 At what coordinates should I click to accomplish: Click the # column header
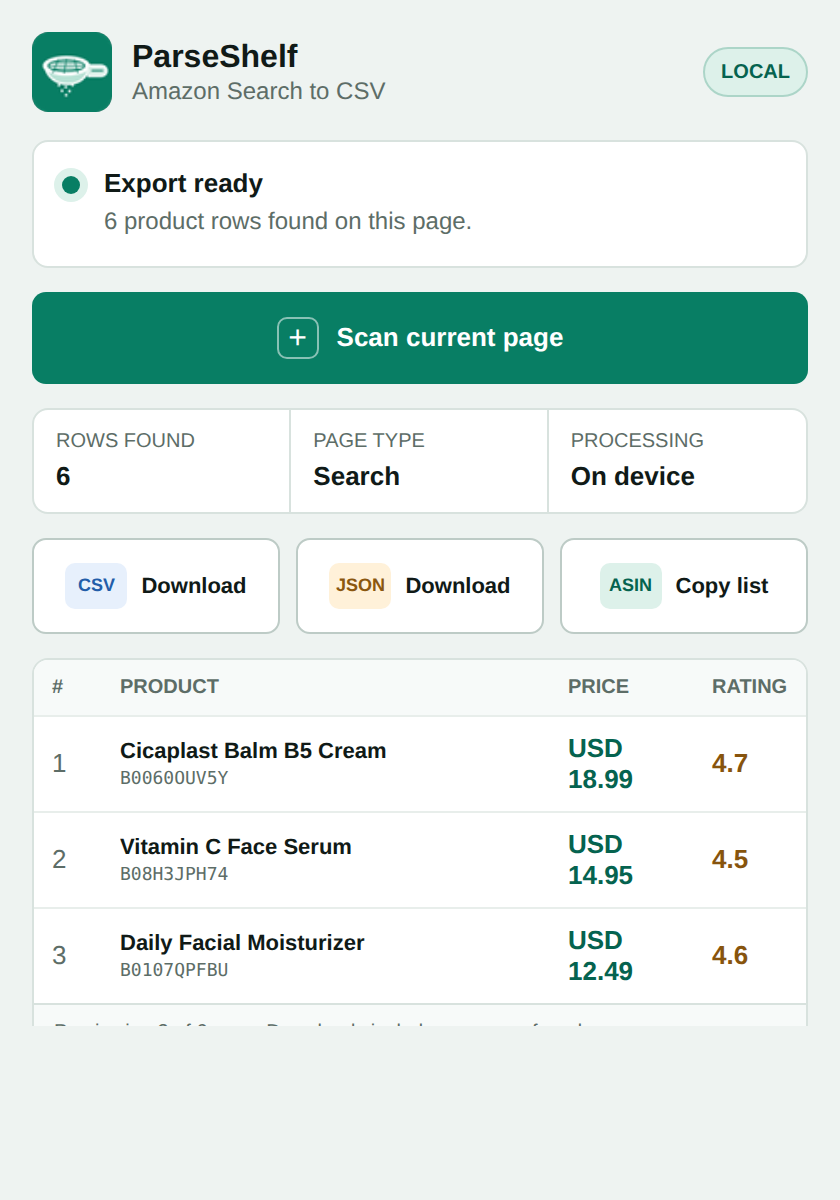58,687
